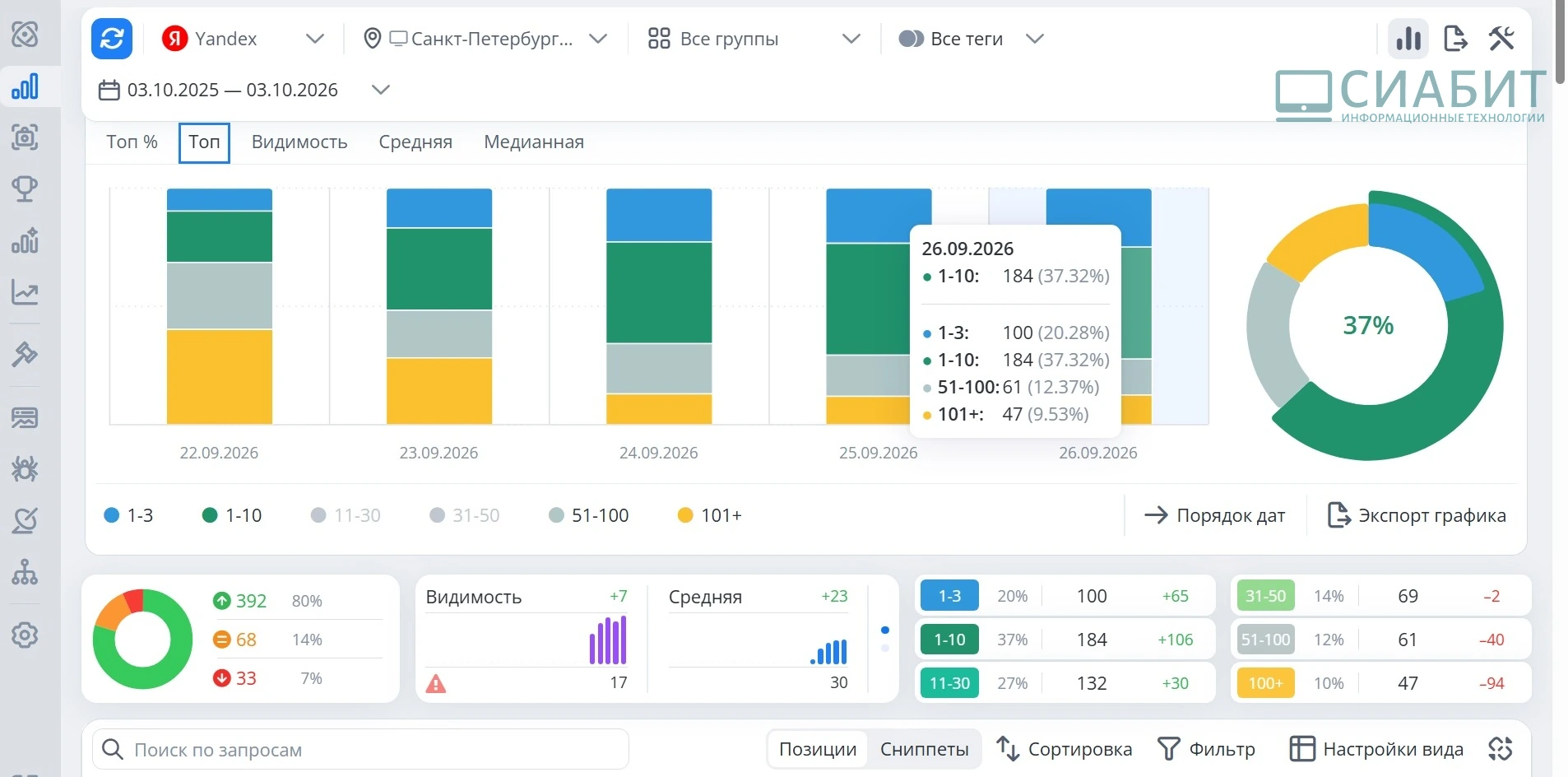This screenshot has height=777, width=1568.
Task: Enable the 11-30 legend series
Action: coord(346,515)
